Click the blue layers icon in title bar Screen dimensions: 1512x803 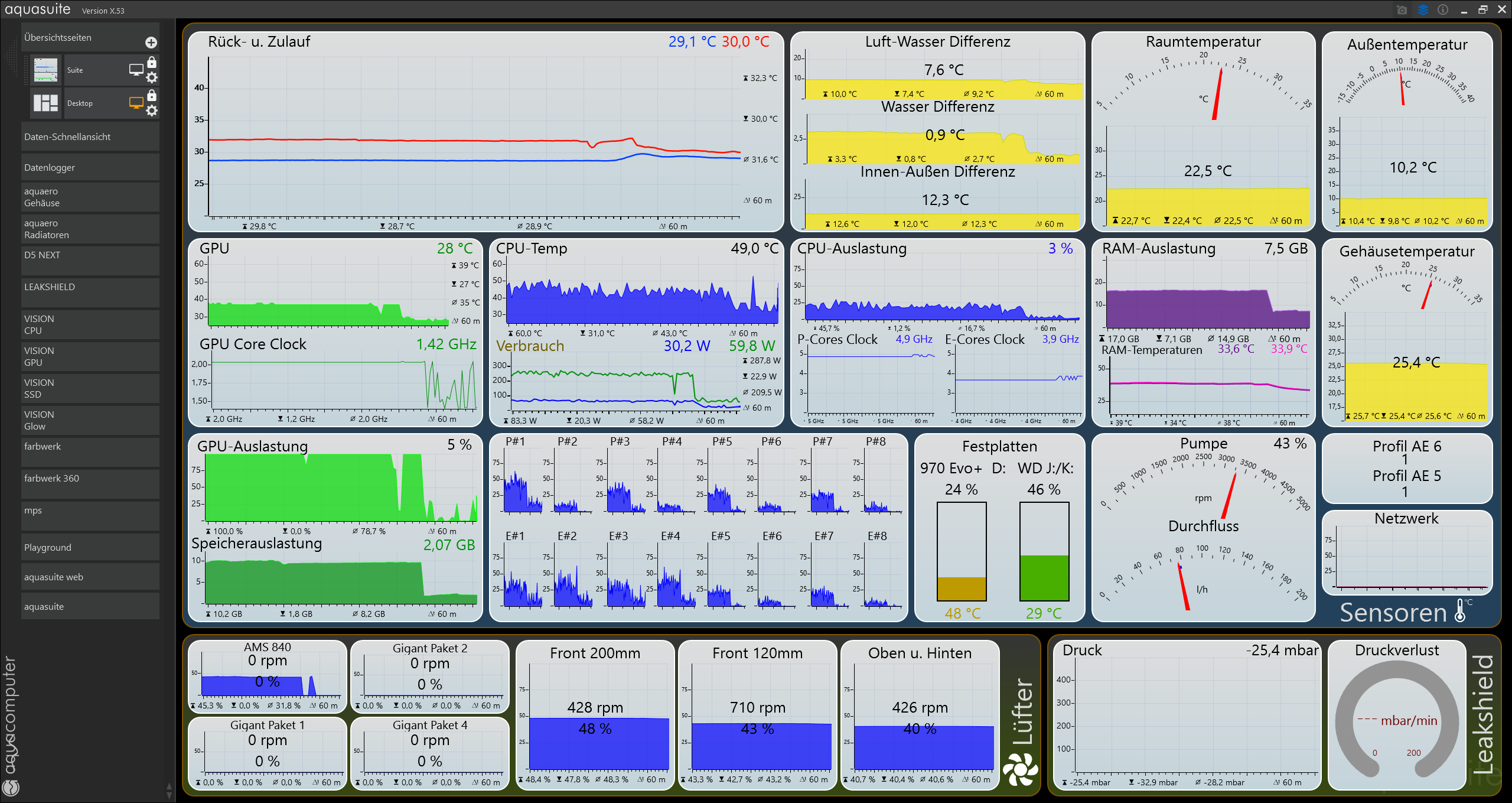click(1423, 10)
